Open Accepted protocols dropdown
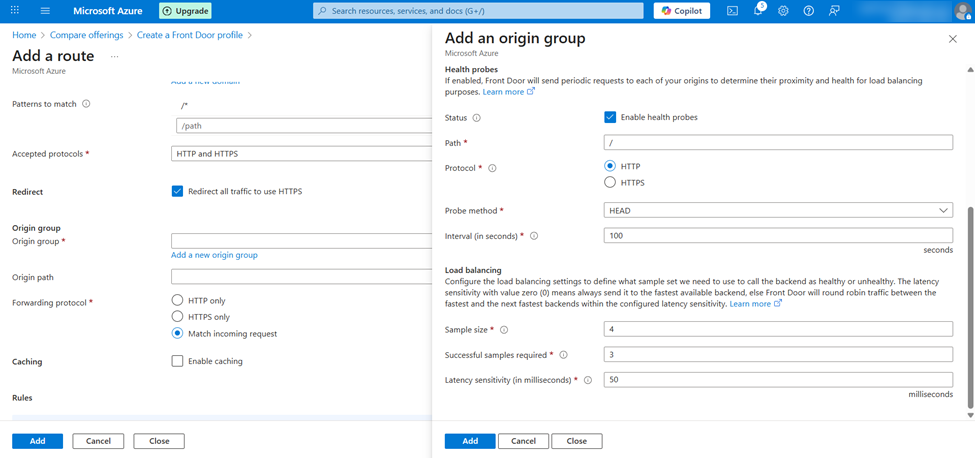Viewport: 975px width, 458px height. tap(301, 153)
